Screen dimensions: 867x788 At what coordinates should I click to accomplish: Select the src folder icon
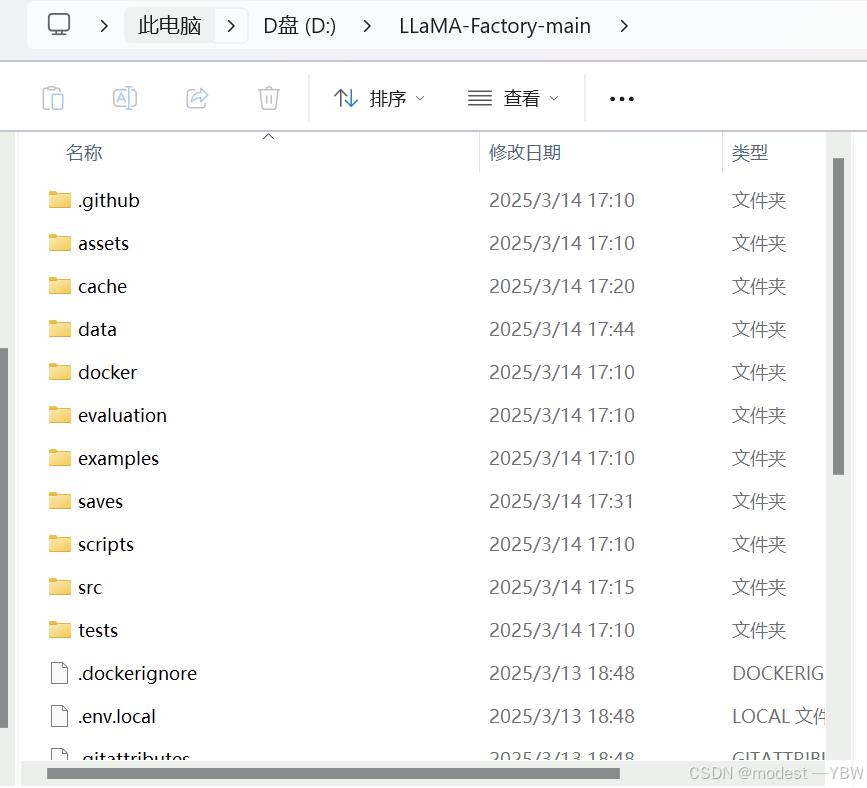click(60, 587)
